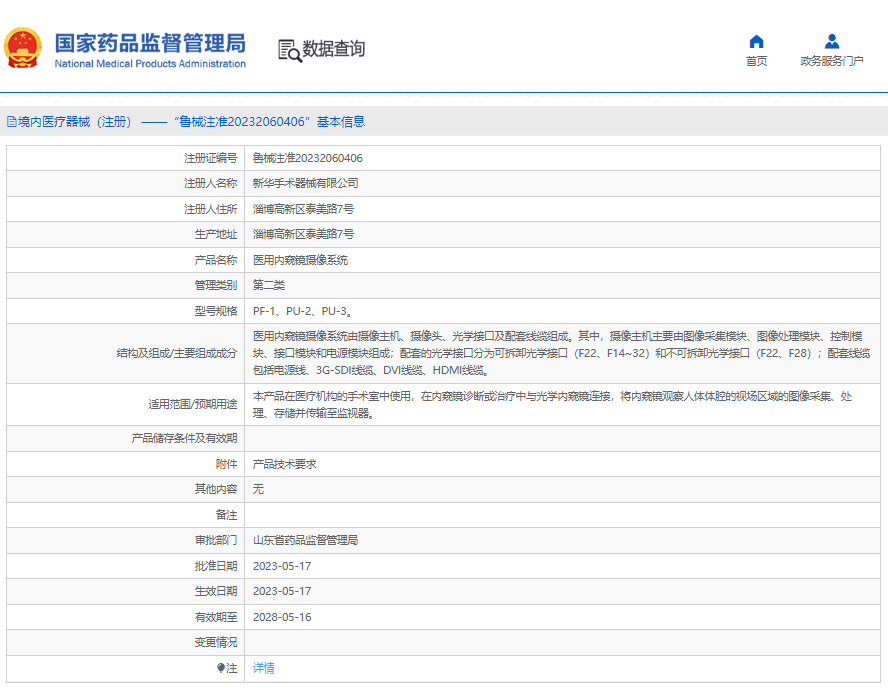Open the 详情 link
Image resolution: width=888 pixels, height=688 pixels.
(x=263, y=668)
